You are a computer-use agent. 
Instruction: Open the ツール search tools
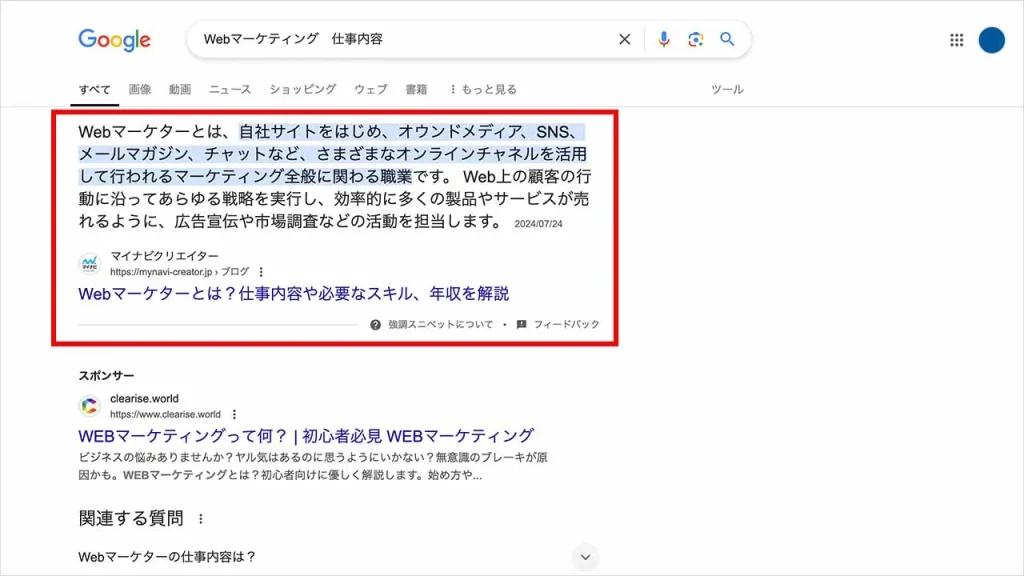(727, 89)
